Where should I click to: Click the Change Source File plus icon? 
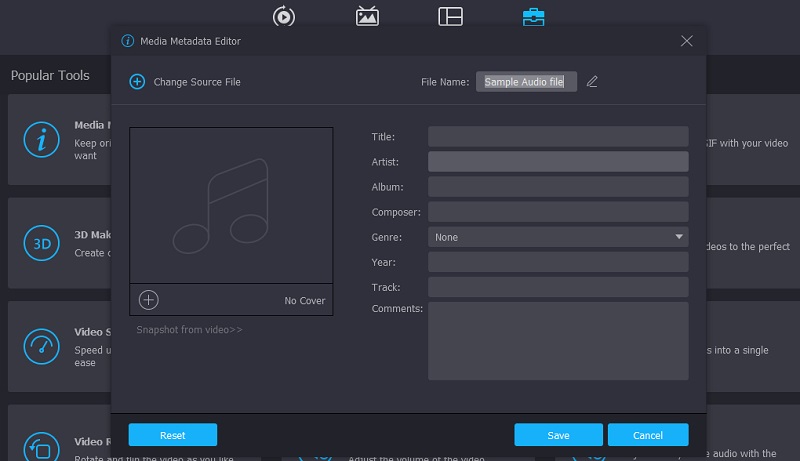point(137,82)
